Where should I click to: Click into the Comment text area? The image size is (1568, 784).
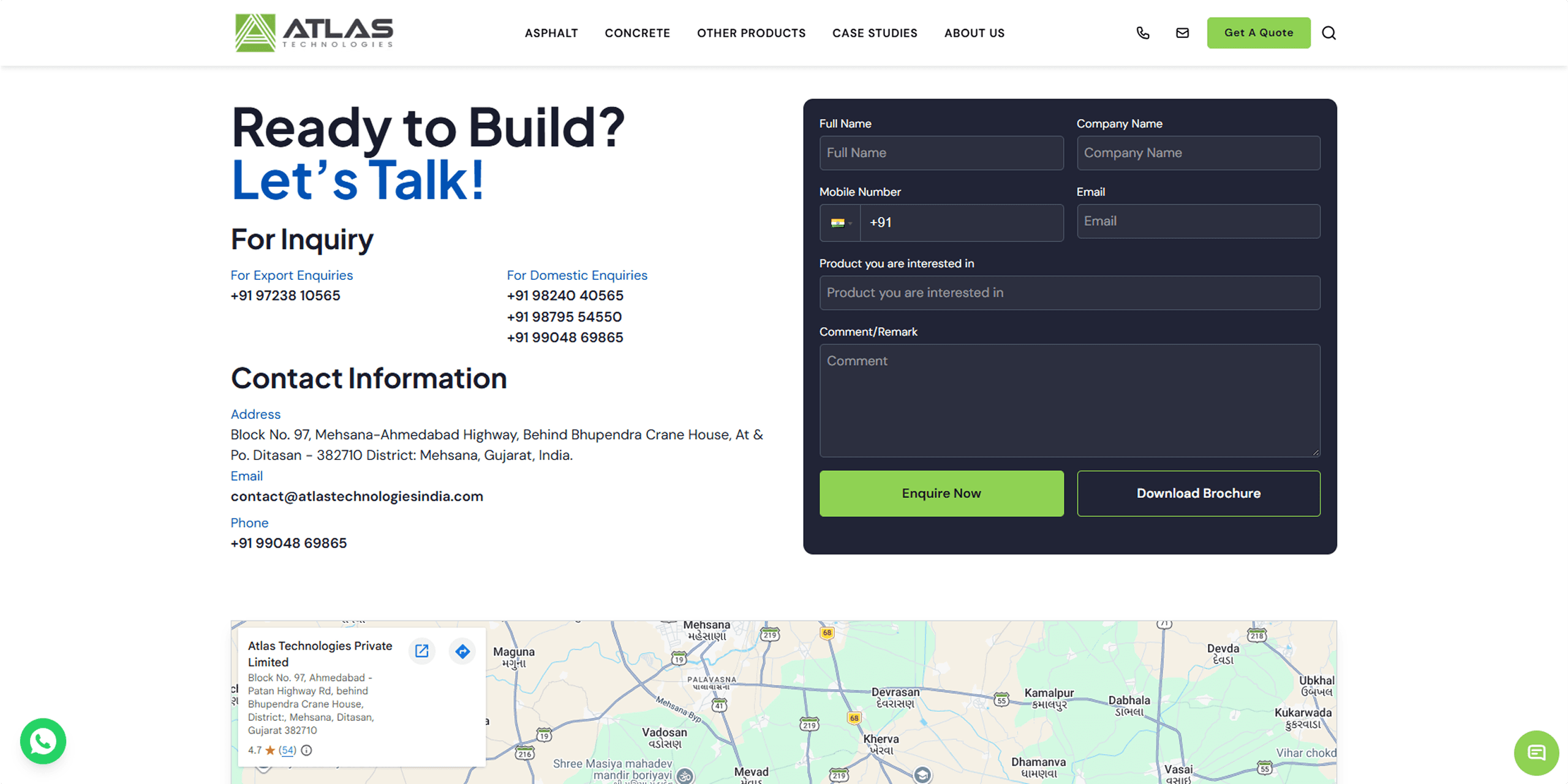1070,401
